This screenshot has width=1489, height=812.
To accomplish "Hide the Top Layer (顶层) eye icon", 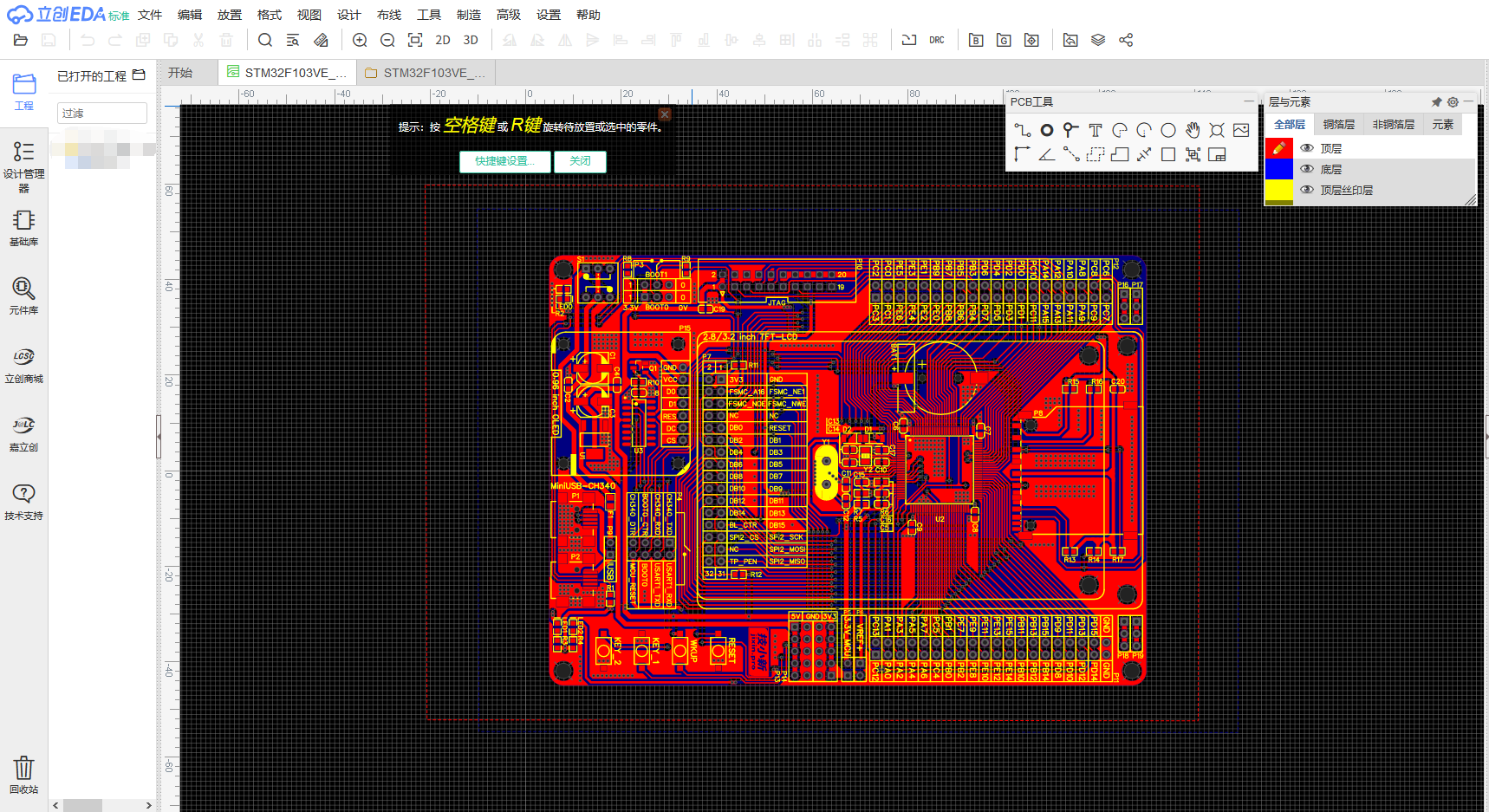I will pos(1307,148).
